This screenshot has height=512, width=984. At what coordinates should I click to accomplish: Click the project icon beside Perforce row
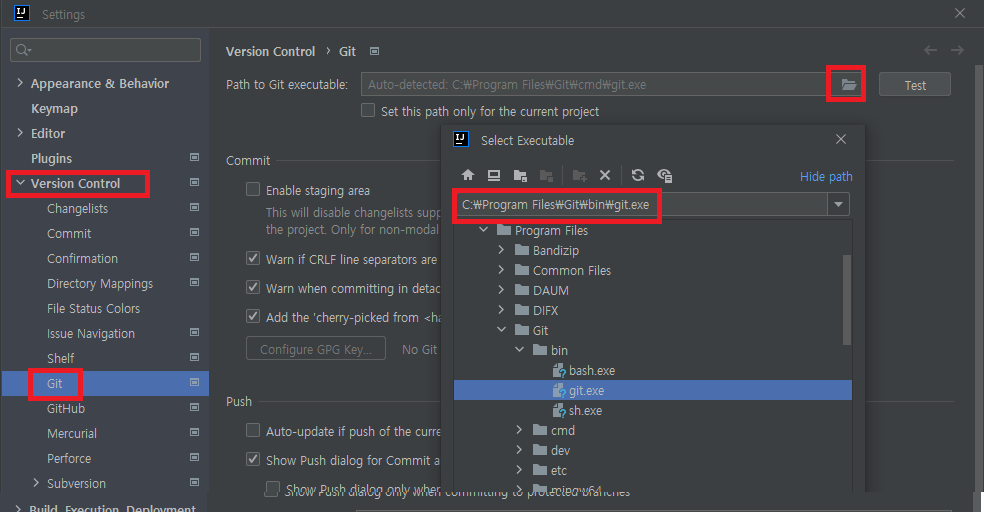point(195,457)
